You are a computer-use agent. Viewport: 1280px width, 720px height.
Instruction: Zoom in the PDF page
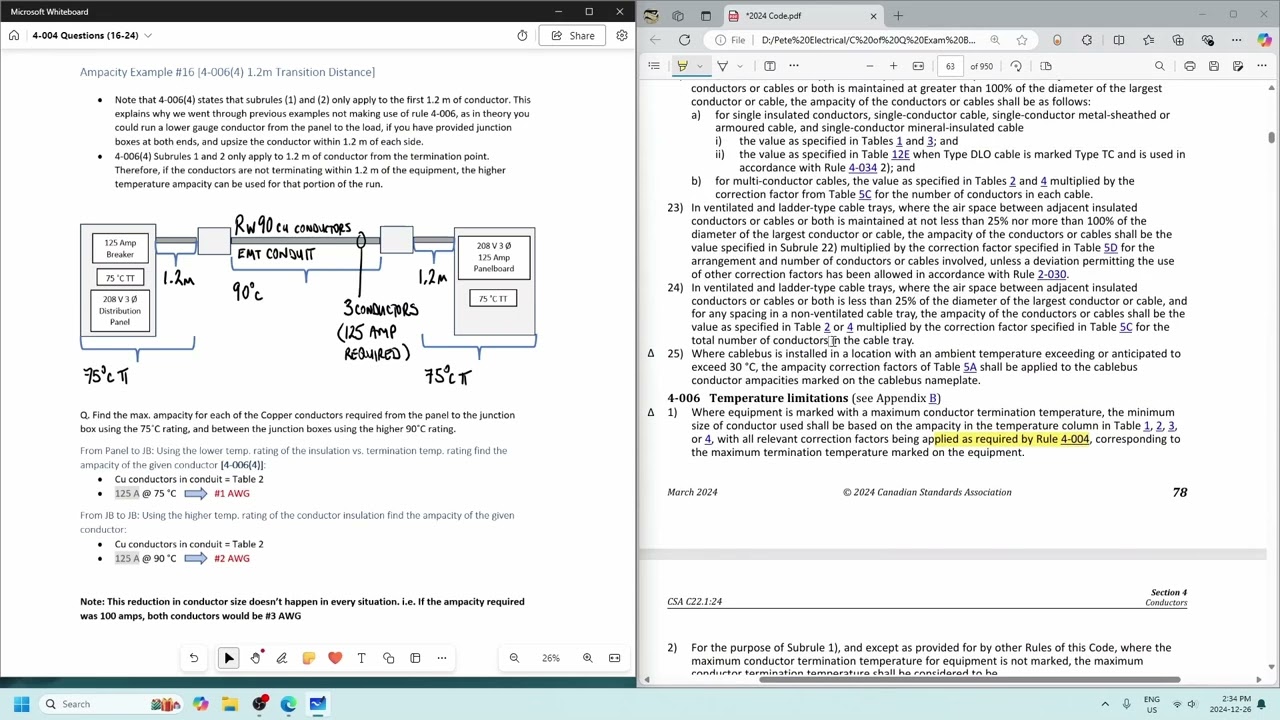[893, 66]
